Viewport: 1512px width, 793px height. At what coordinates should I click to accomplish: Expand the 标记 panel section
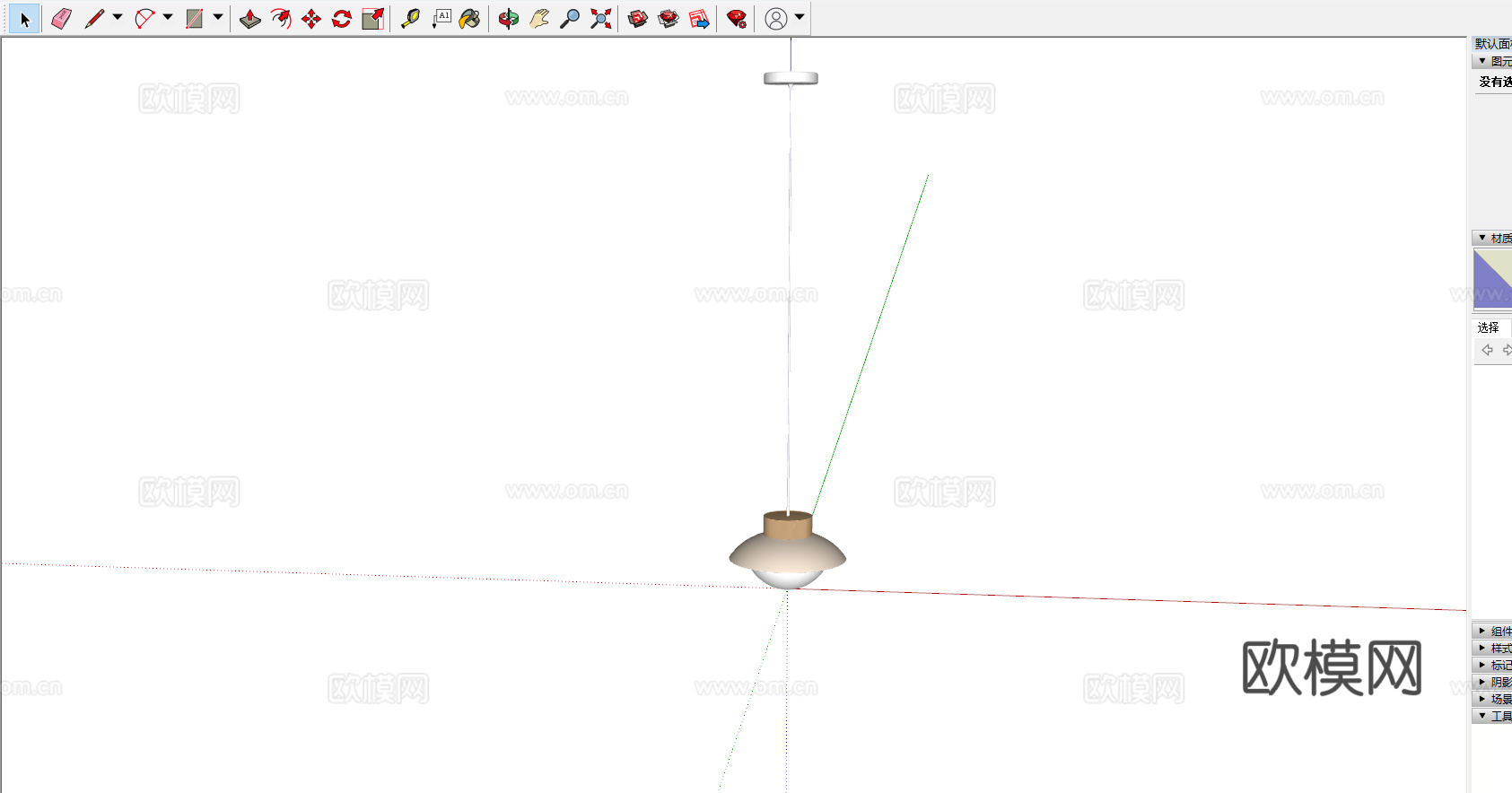[1482, 665]
